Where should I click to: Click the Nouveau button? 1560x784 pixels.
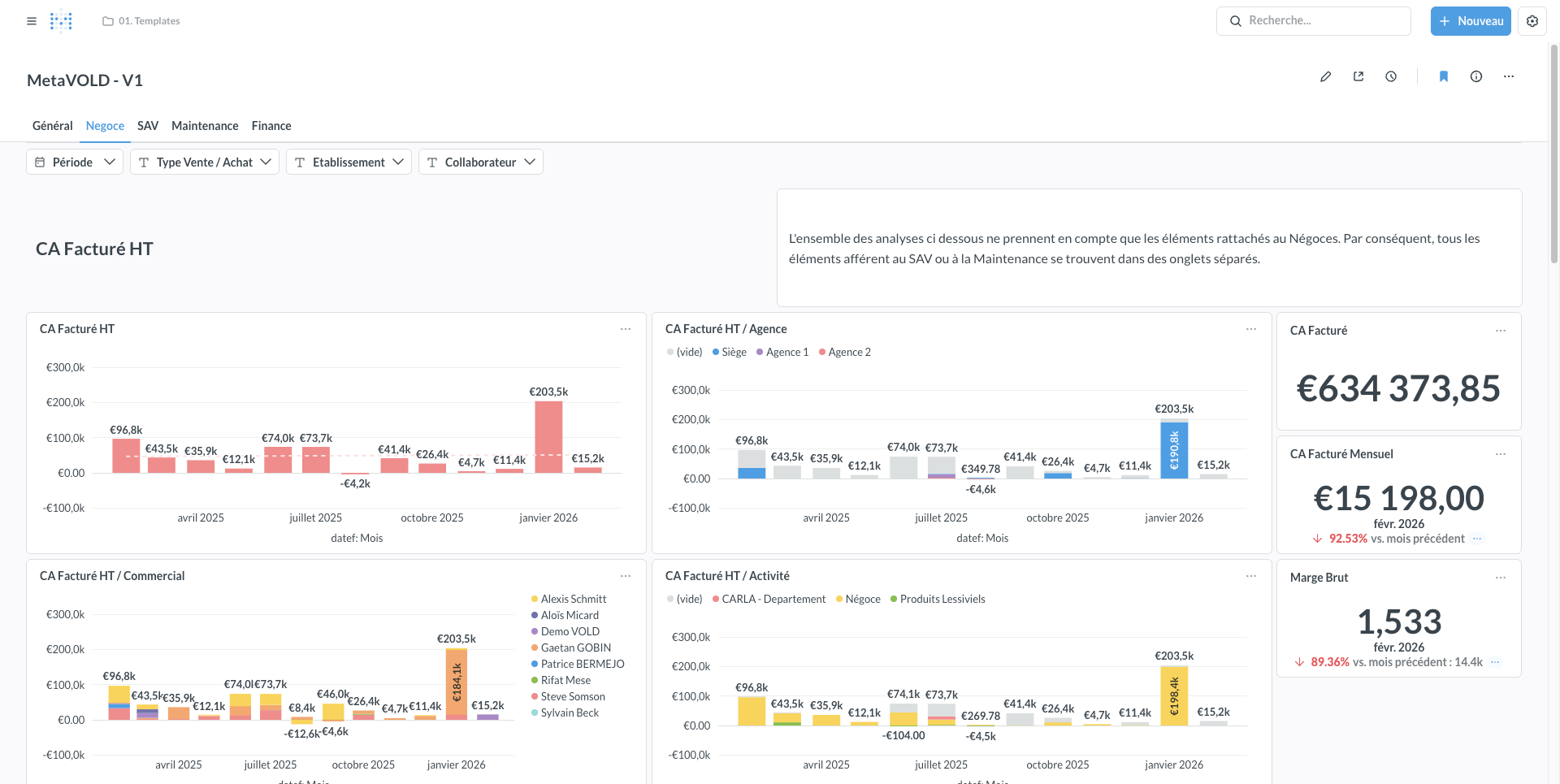point(1471,21)
